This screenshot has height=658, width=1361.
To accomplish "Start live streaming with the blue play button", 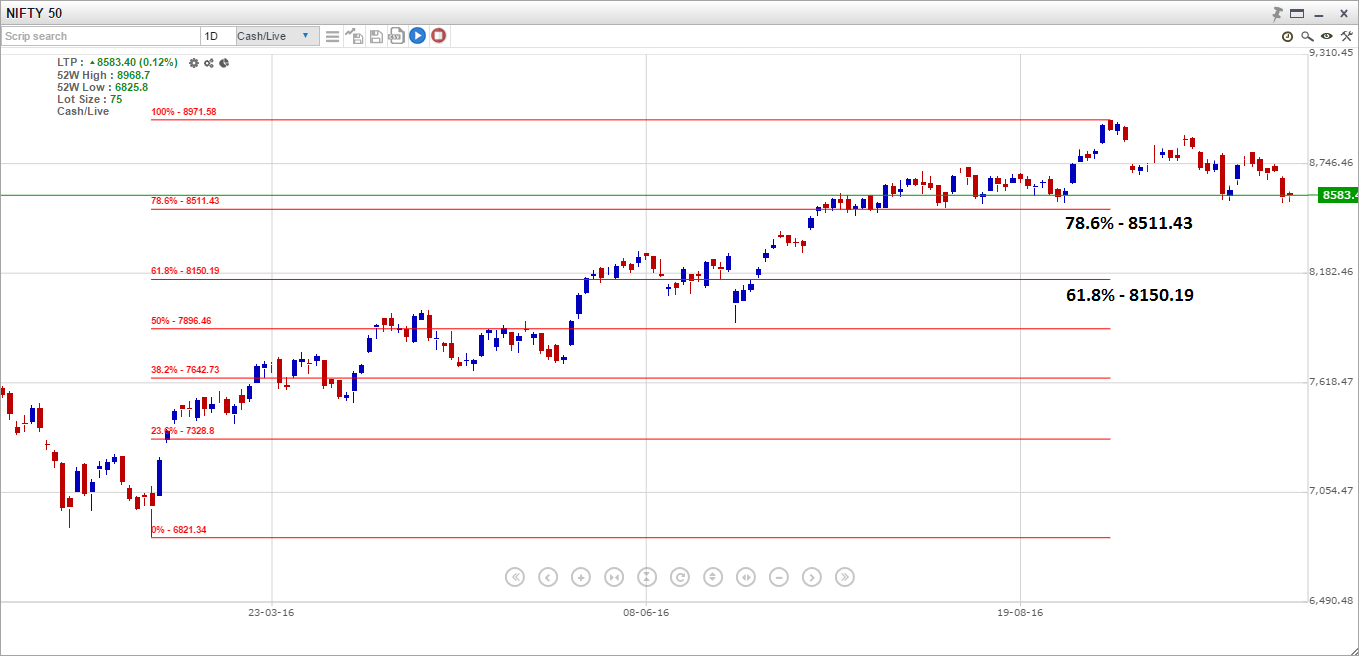I will click(417, 36).
